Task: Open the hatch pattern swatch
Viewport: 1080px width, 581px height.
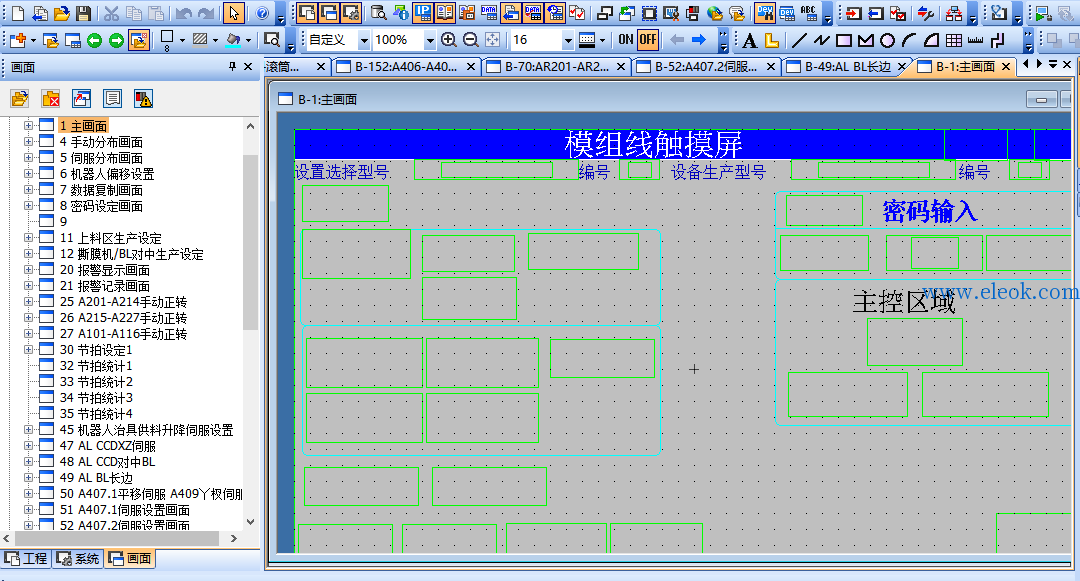Action: (200, 40)
